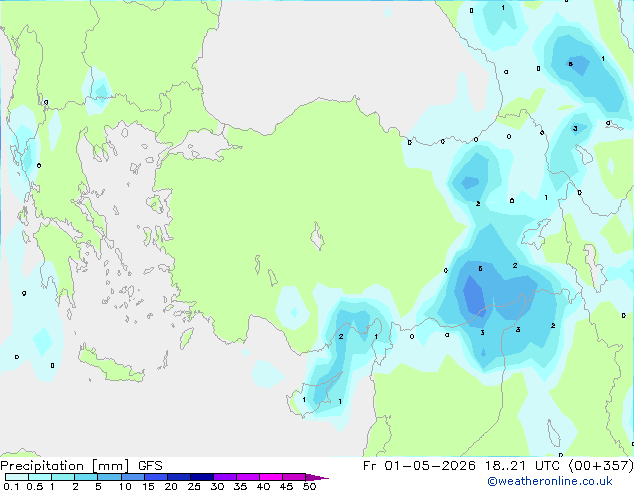
Task: Select the 5–10 mm legend color
Action: click(x=109, y=477)
